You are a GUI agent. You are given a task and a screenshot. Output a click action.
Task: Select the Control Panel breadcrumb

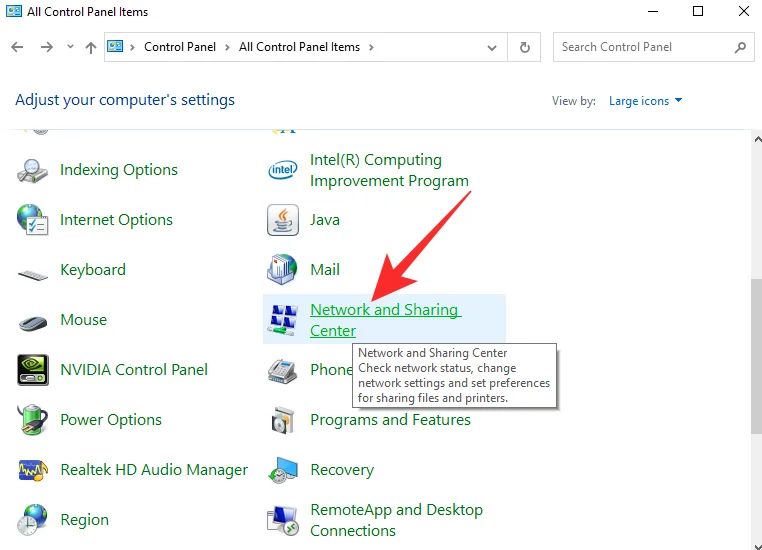tap(180, 47)
